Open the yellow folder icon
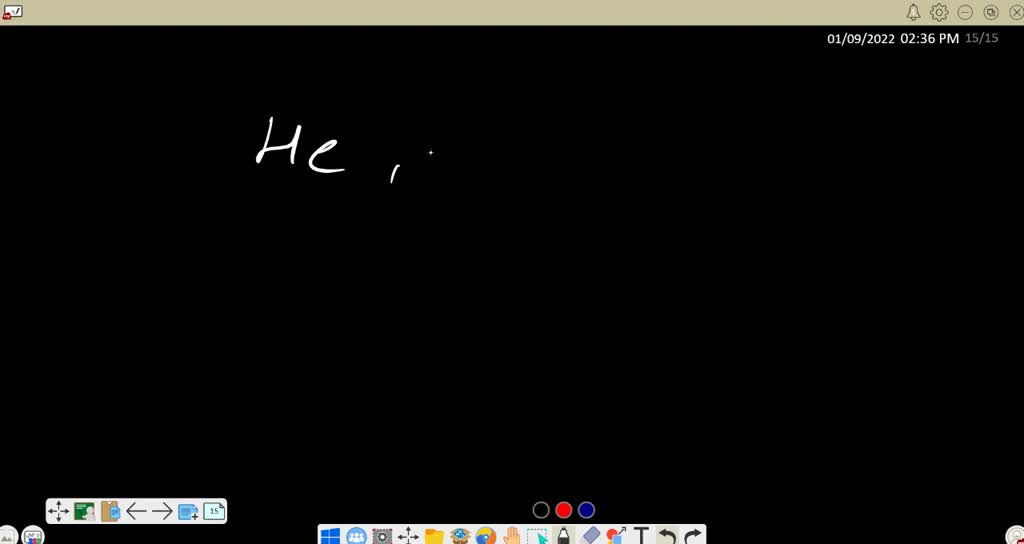1024x544 pixels. [x=434, y=537]
